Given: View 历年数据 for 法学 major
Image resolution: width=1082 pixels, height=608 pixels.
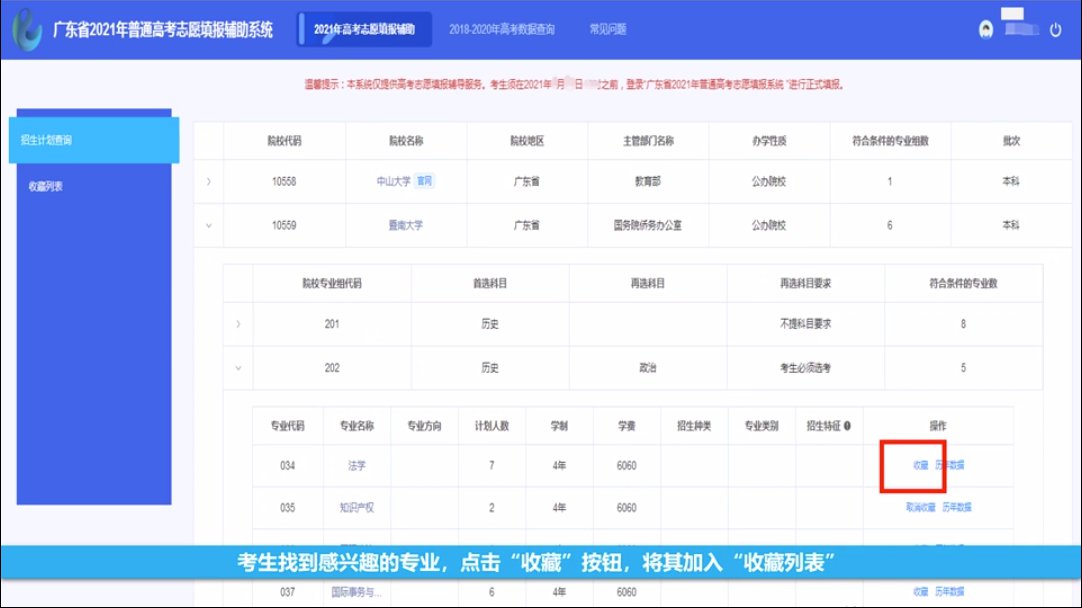Looking at the screenshot, I should (x=950, y=466).
